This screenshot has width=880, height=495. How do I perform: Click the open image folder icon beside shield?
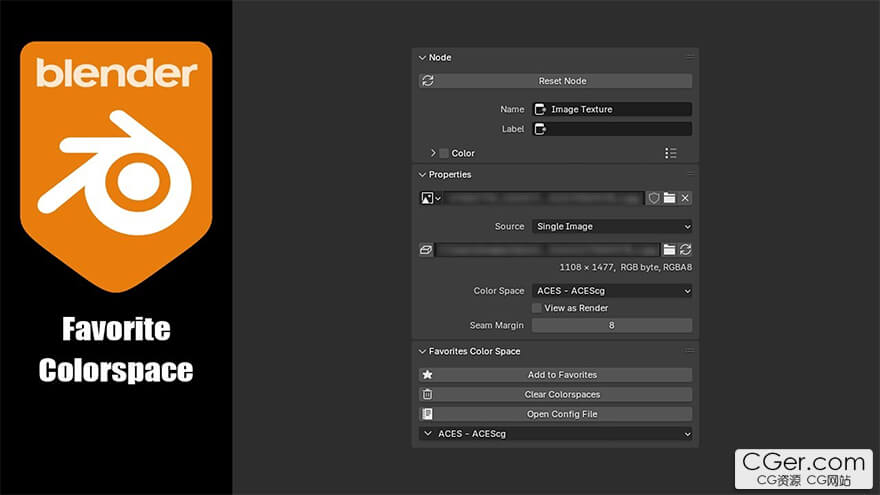[669, 198]
